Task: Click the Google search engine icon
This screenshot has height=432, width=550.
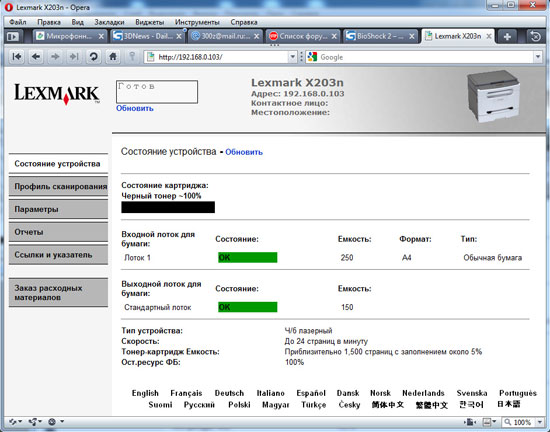Action: [312, 57]
